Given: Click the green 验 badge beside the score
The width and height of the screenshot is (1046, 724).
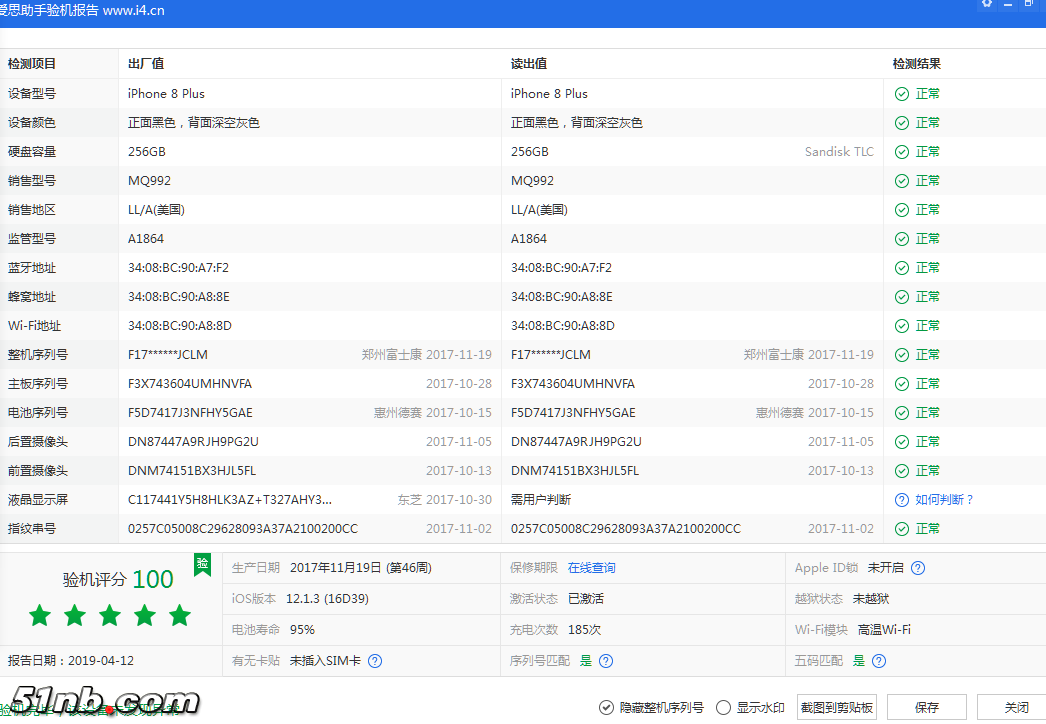Looking at the screenshot, I should tap(201, 564).
